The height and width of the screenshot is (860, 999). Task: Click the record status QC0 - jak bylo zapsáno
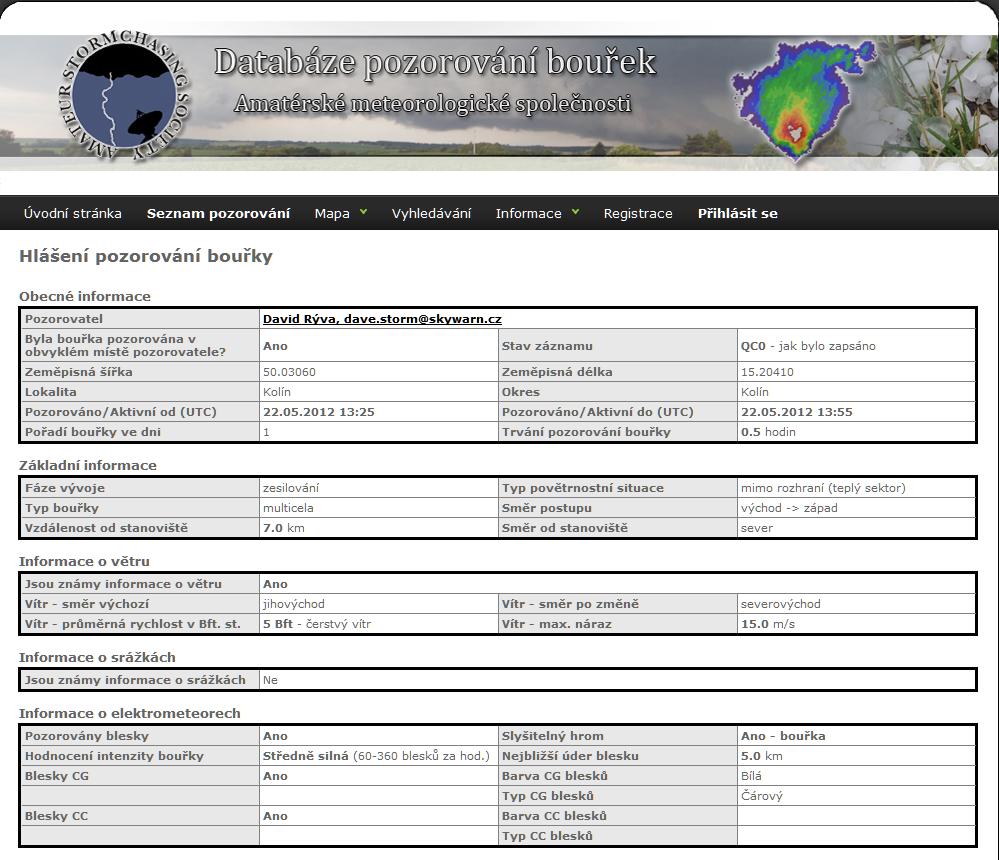pyautogui.click(x=808, y=346)
